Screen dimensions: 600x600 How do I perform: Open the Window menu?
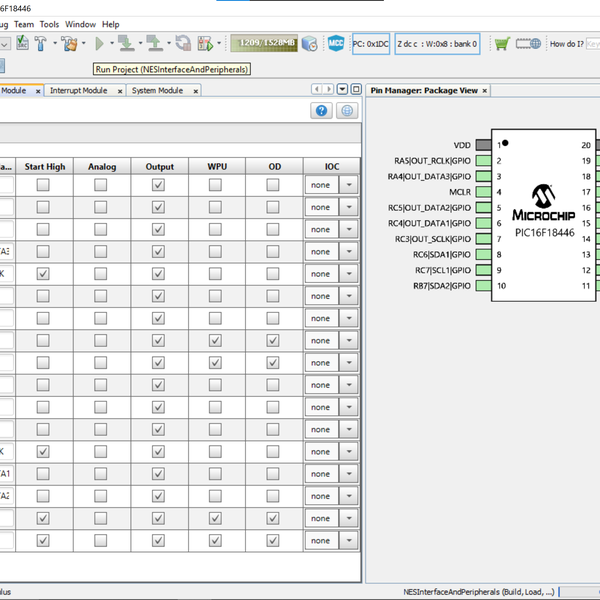tap(81, 24)
